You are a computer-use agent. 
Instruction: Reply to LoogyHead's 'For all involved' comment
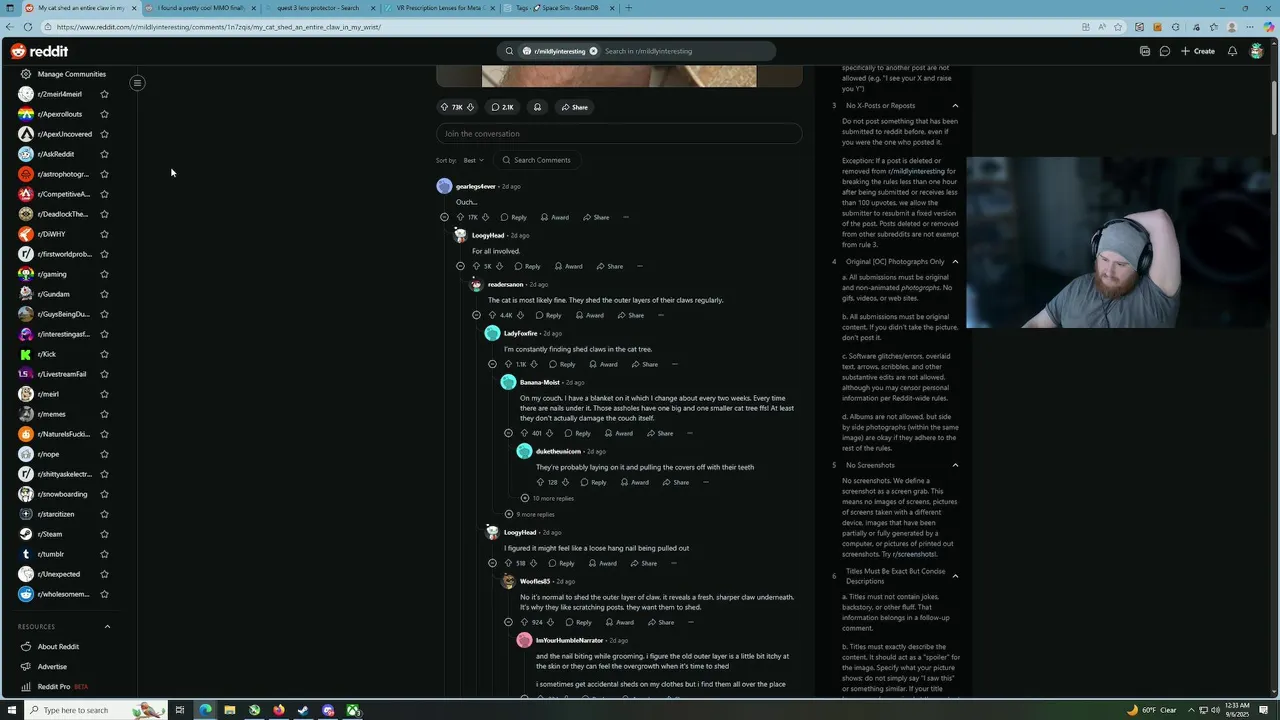[x=527, y=266]
